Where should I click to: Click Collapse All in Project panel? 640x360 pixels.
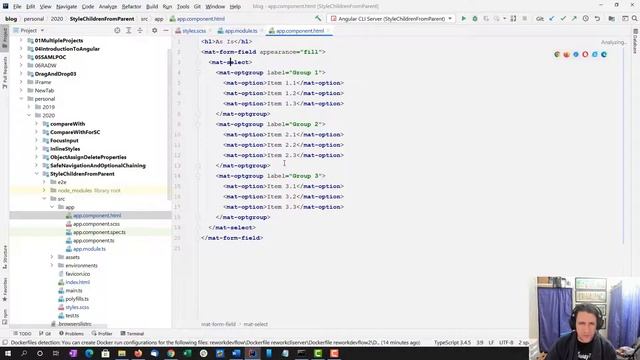140,31
